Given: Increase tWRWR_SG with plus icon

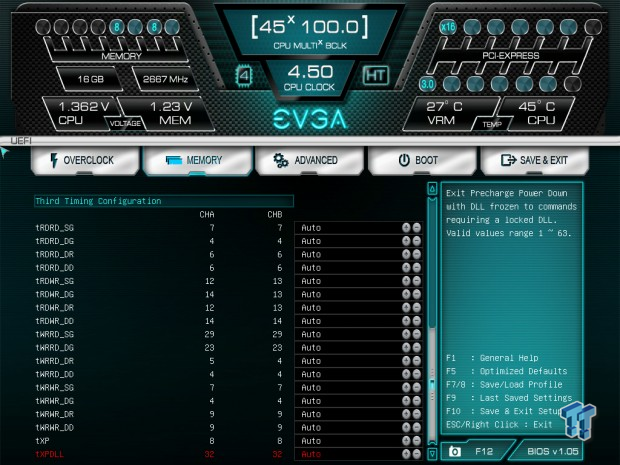Looking at the screenshot, I should 406,387.
